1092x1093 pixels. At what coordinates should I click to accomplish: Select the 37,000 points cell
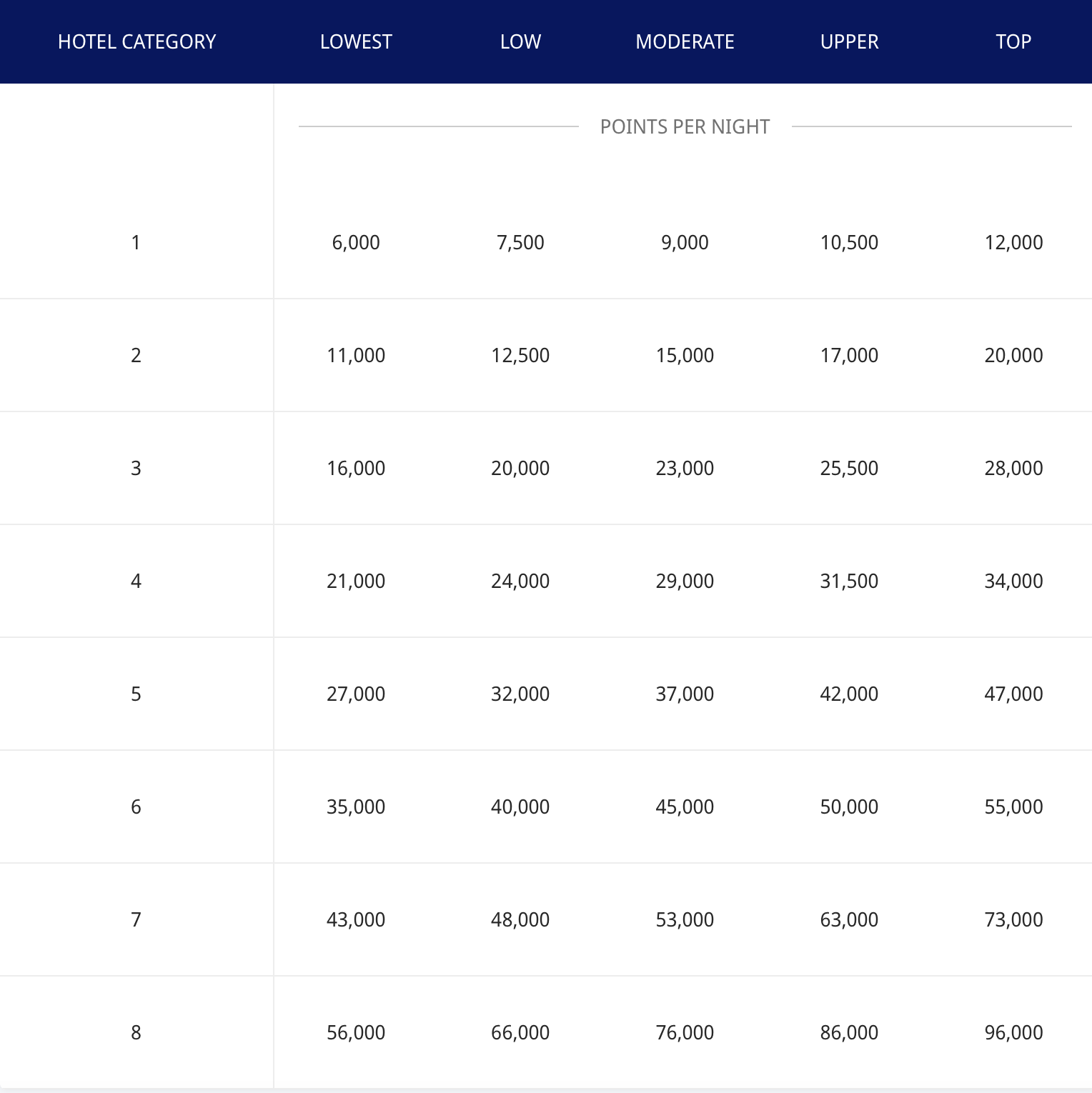pos(685,694)
